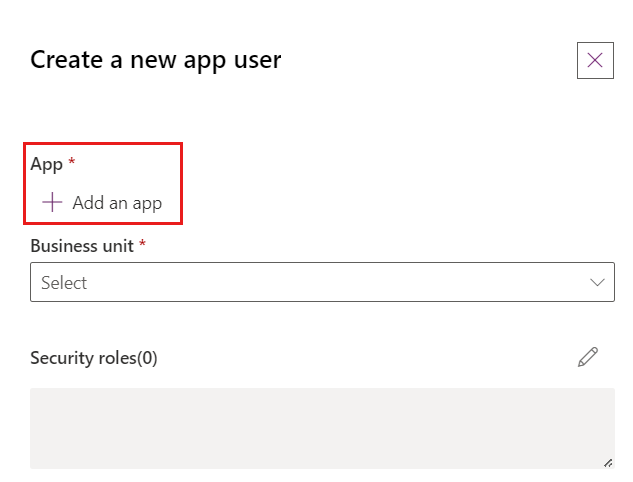
Task: Close the Create a new app user panel
Action: point(595,61)
